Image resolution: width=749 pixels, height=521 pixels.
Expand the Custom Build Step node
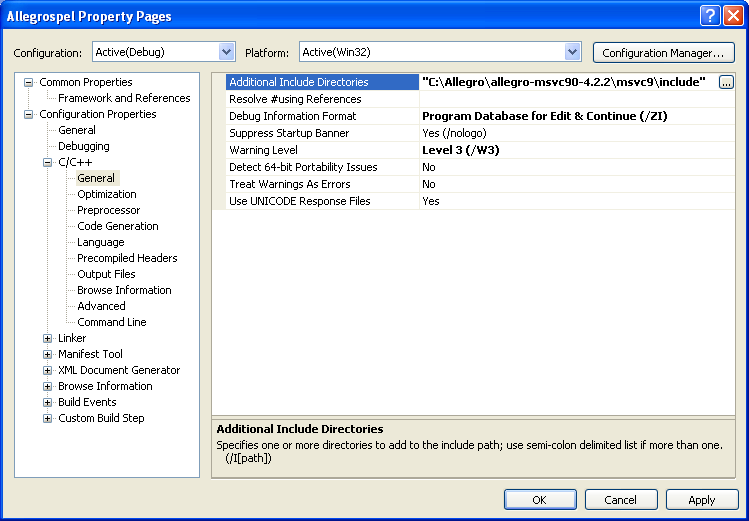pos(47,418)
